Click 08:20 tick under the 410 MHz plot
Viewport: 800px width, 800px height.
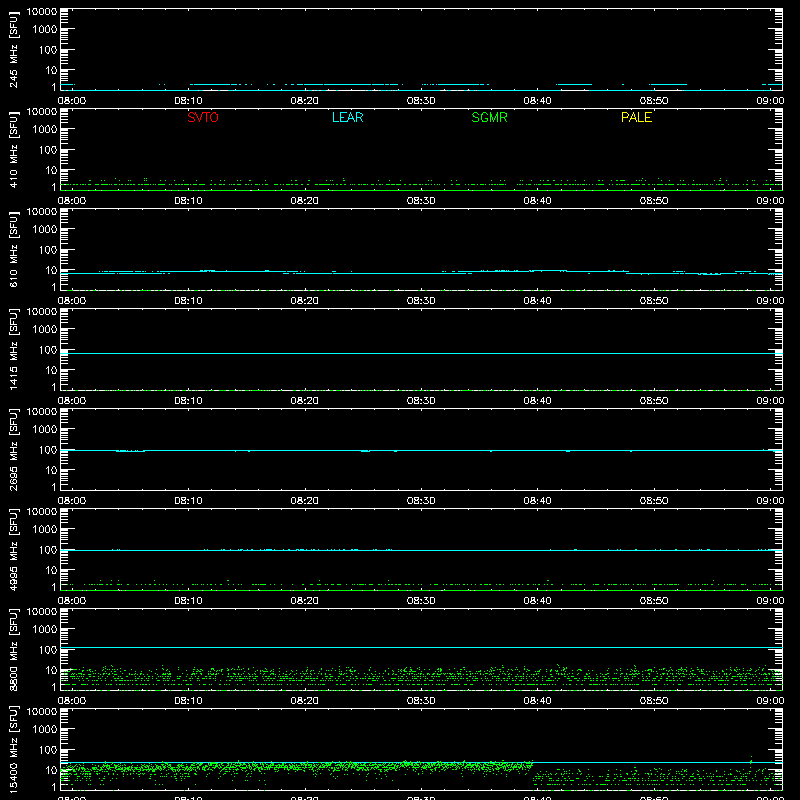(x=305, y=201)
